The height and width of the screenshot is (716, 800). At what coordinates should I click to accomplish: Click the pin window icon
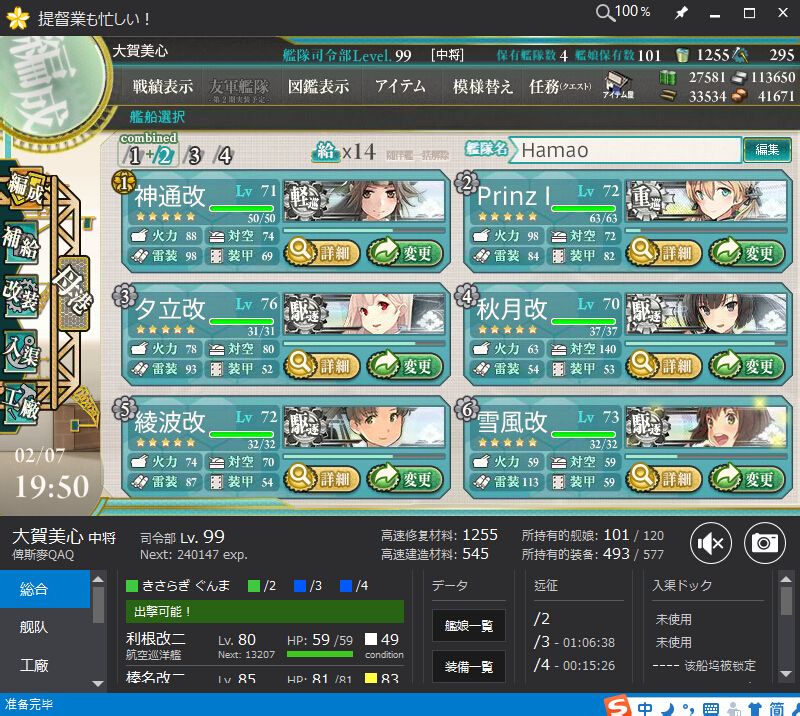tap(681, 13)
